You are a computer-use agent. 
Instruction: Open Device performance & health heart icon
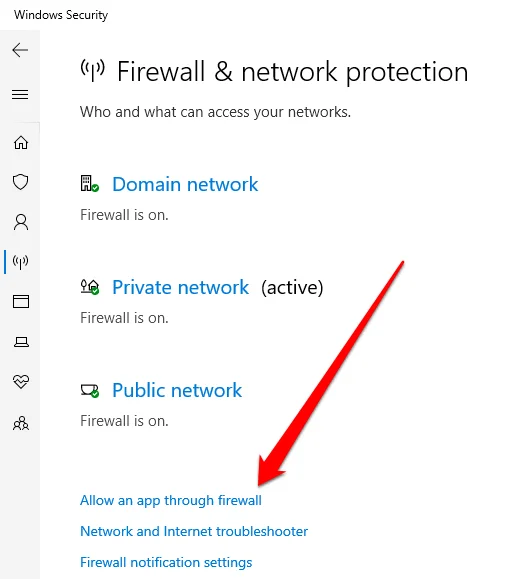click(x=21, y=381)
